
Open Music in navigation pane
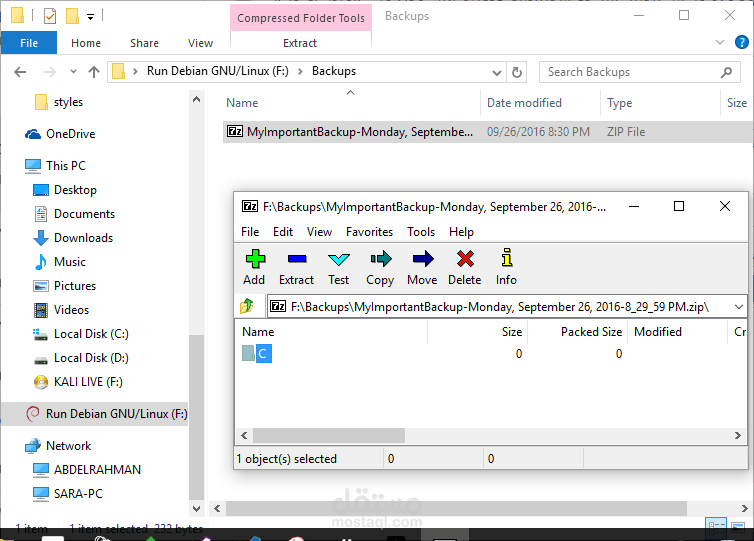[60, 262]
